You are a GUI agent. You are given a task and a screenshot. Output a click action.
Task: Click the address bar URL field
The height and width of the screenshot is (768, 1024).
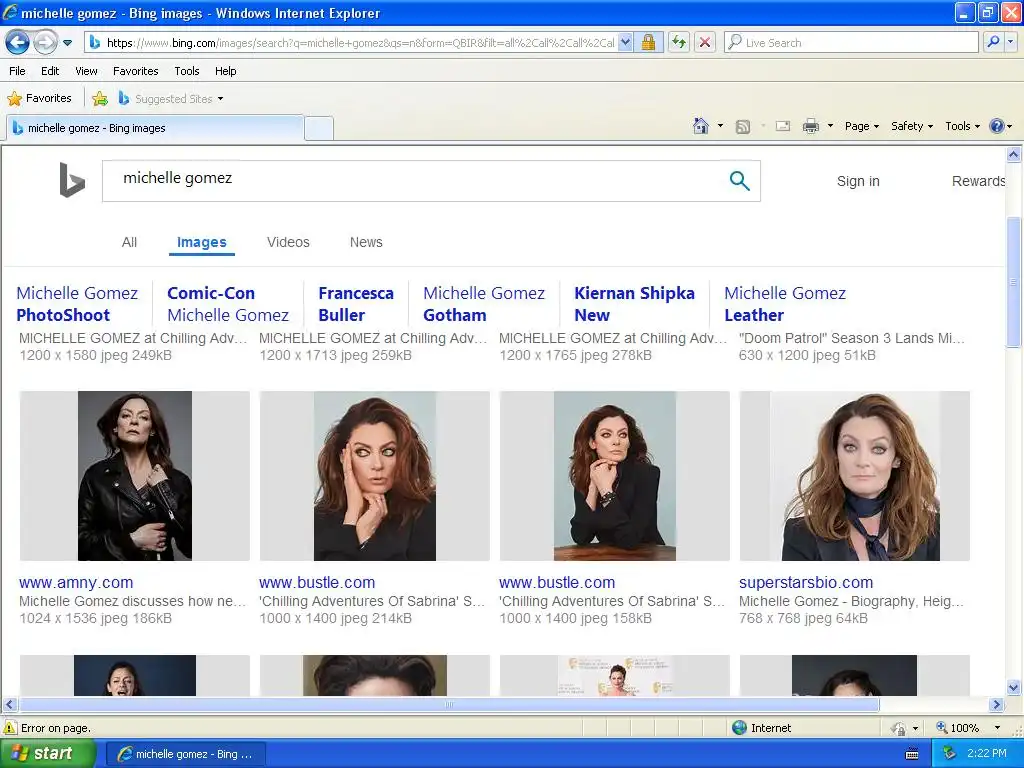[x=352, y=43]
